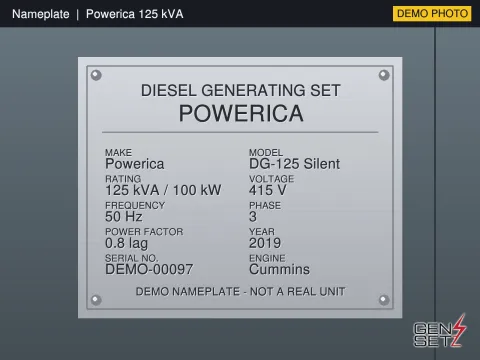Click the frequency value '50 Hz'
Screen dimensions: 480x360
tap(124, 216)
